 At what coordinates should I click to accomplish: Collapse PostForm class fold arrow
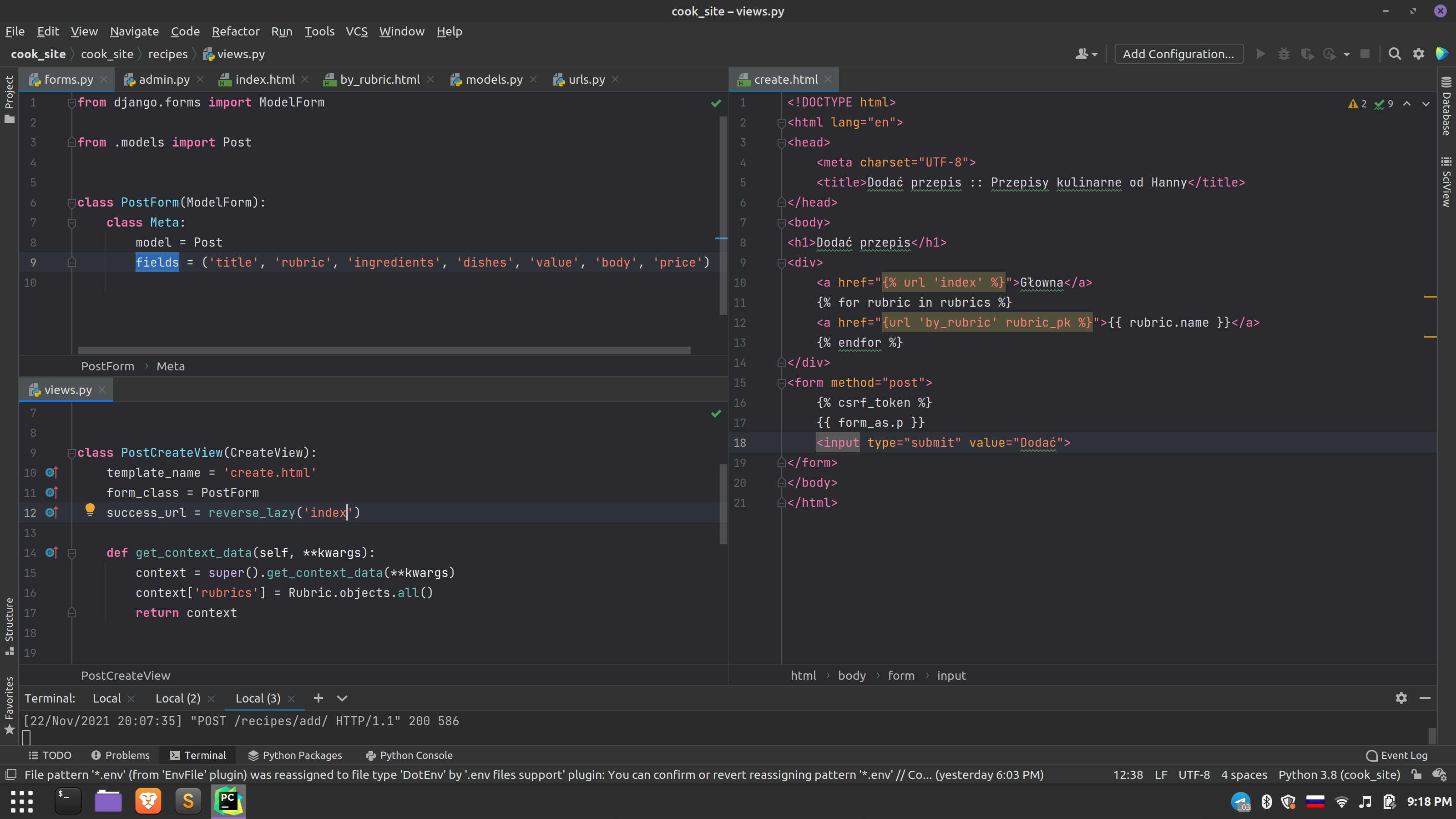[72, 202]
